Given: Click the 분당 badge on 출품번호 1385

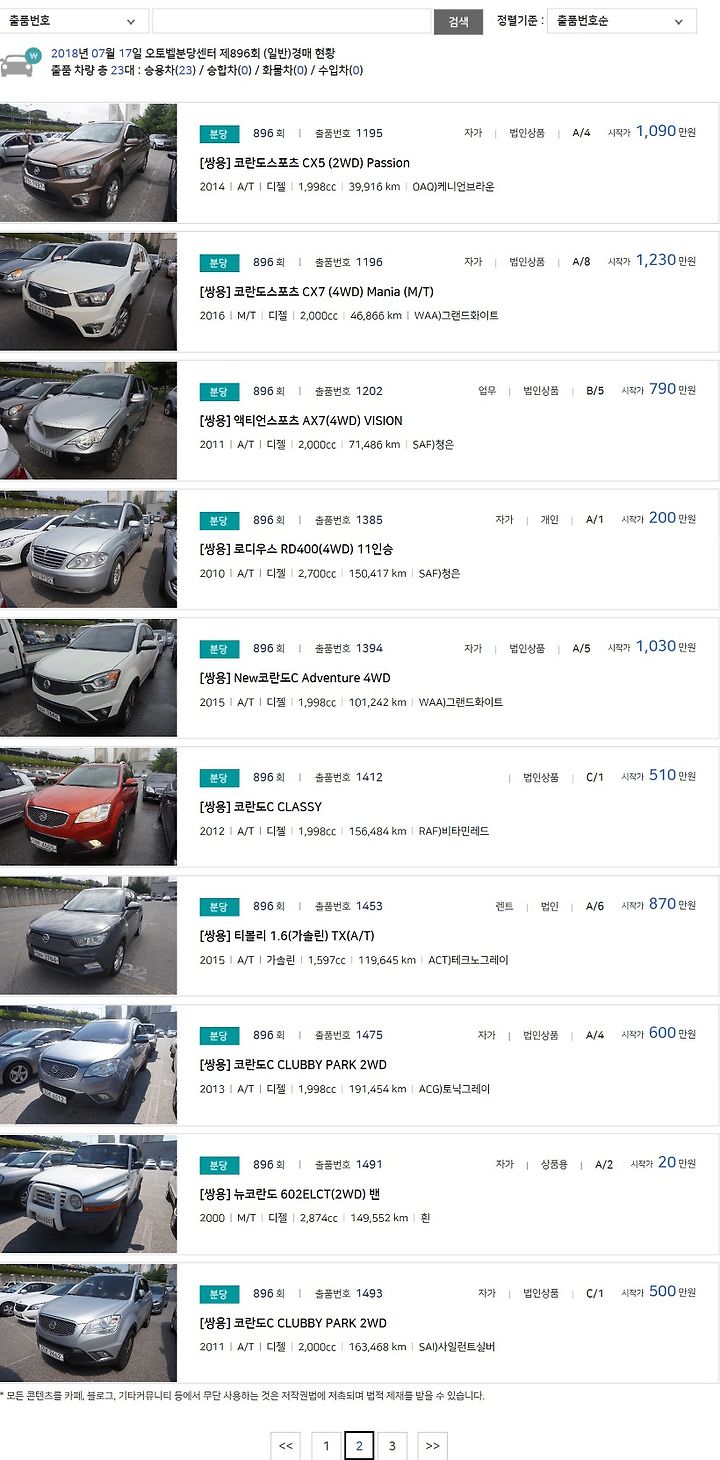Looking at the screenshot, I should point(219,520).
